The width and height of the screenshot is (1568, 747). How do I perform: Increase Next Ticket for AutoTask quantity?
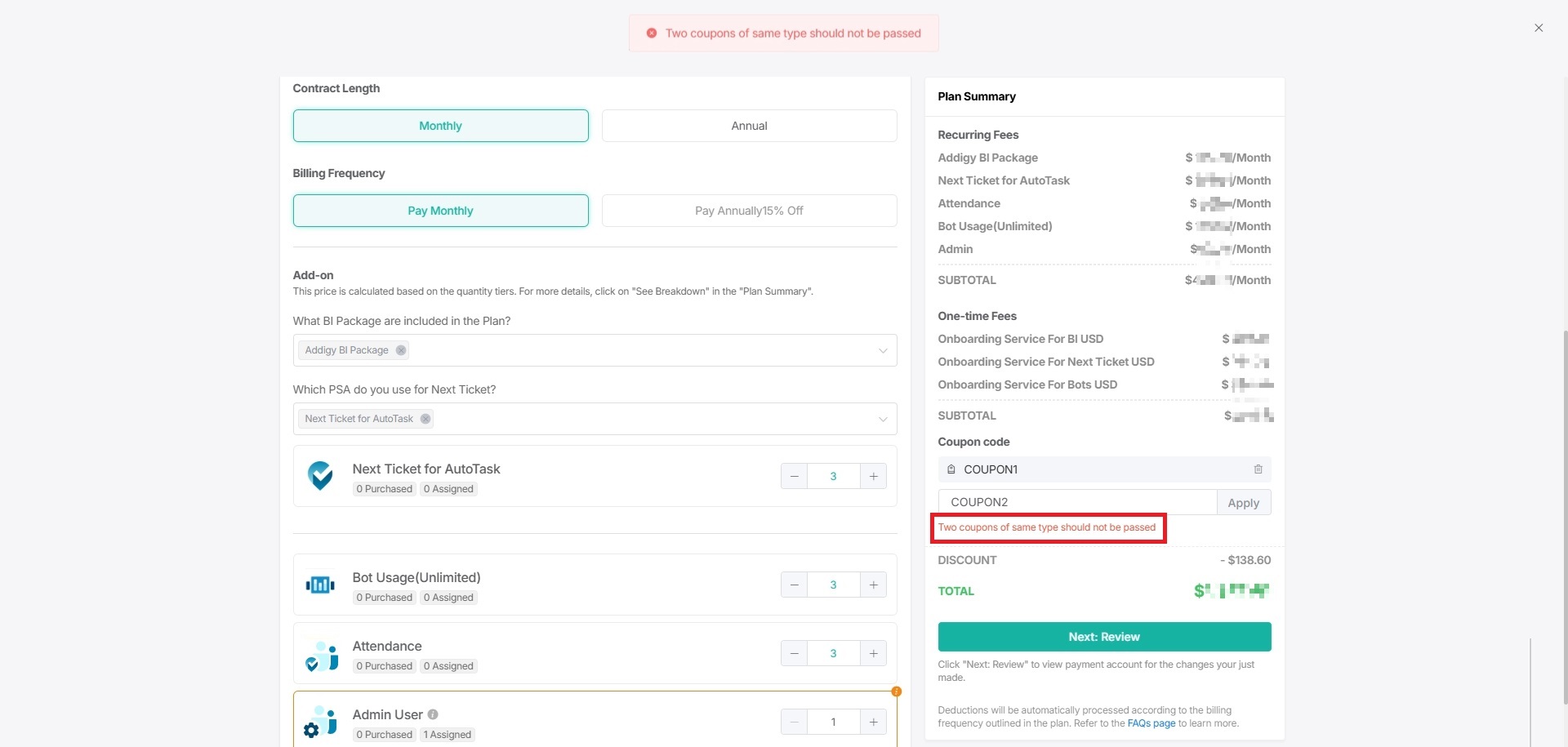coord(873,476)
